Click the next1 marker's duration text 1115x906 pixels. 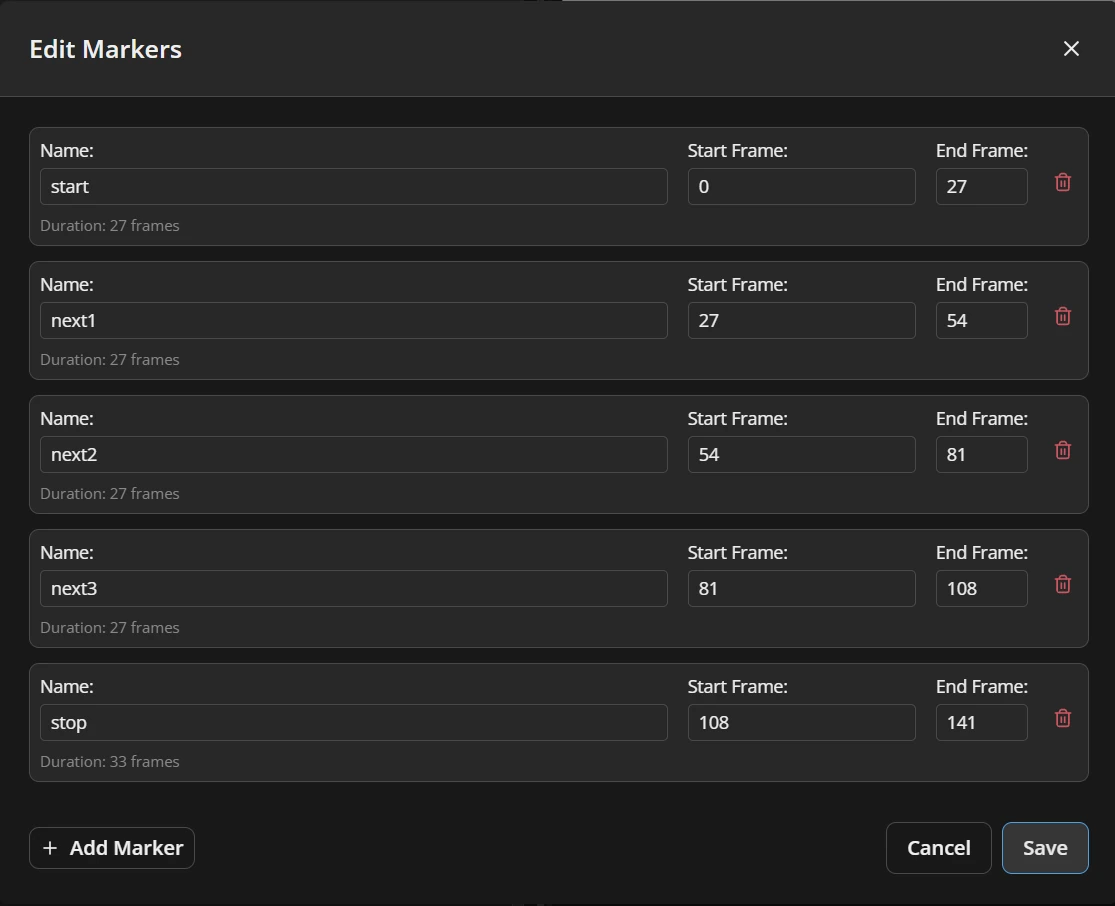(110, 360)
